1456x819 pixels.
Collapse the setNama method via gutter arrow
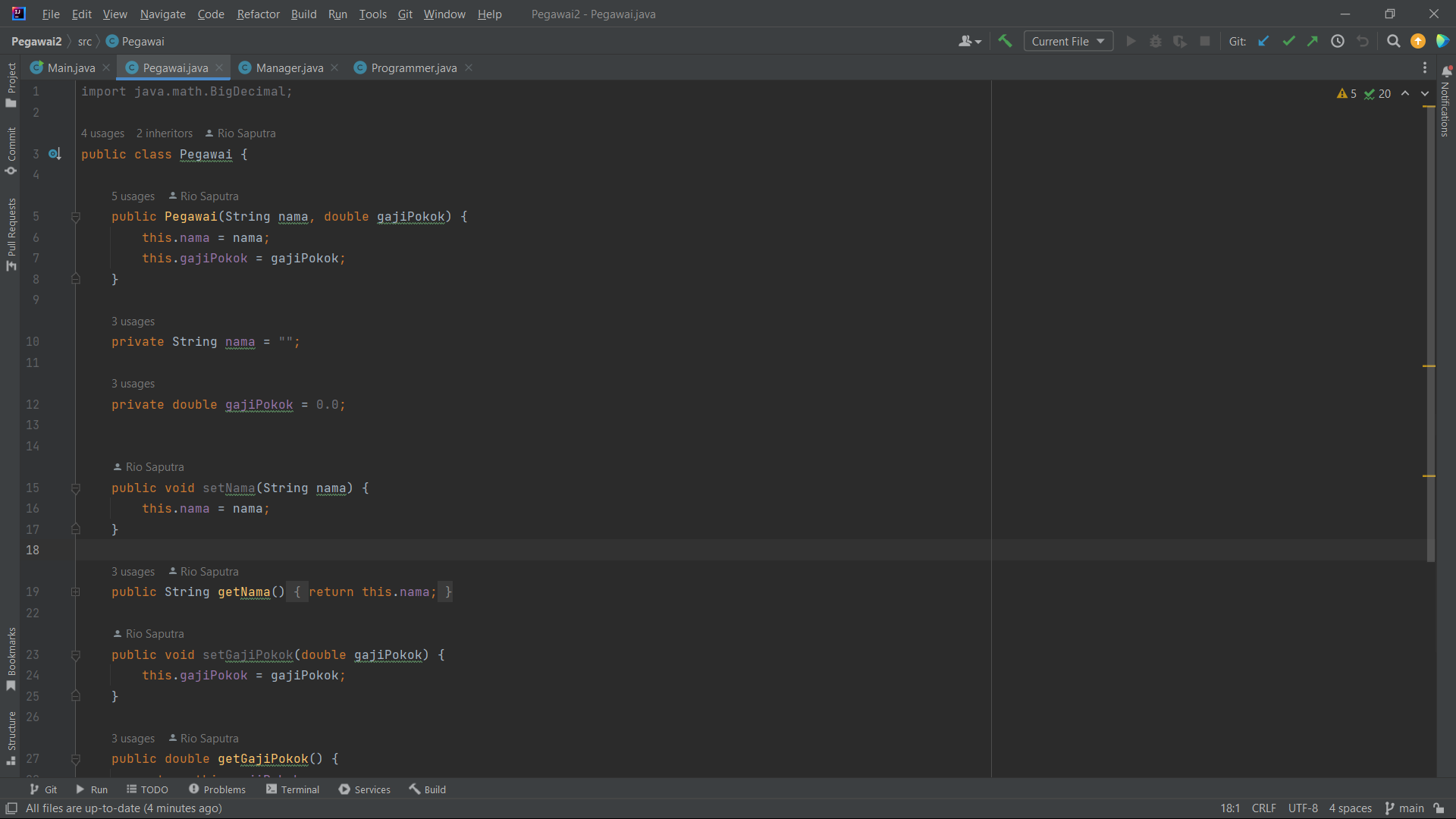[75, 489]
